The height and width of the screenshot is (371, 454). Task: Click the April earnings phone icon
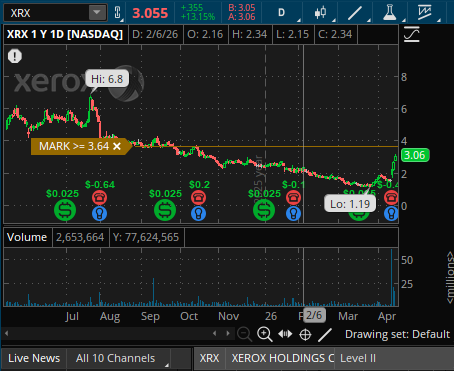(391, 198)
